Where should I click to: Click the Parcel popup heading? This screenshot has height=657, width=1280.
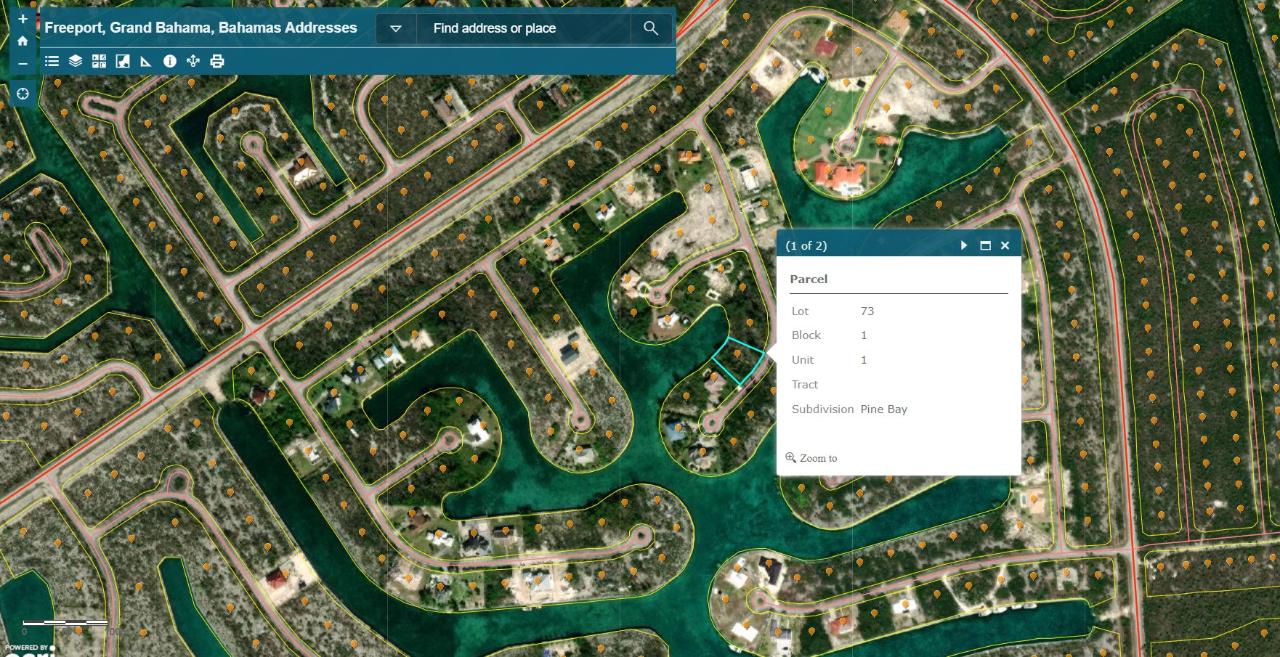[809, 279]
